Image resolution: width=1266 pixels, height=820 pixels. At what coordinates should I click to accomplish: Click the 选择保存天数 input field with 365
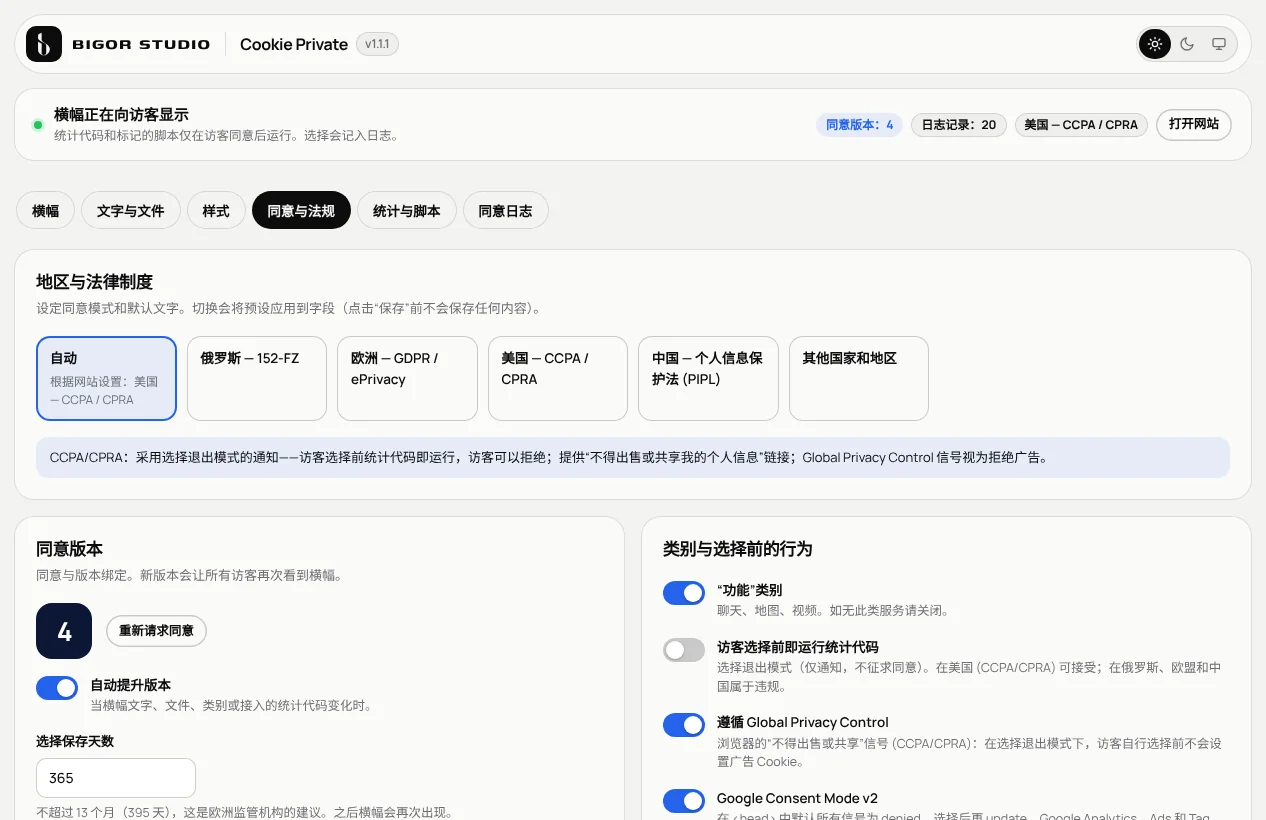(116, 778)
